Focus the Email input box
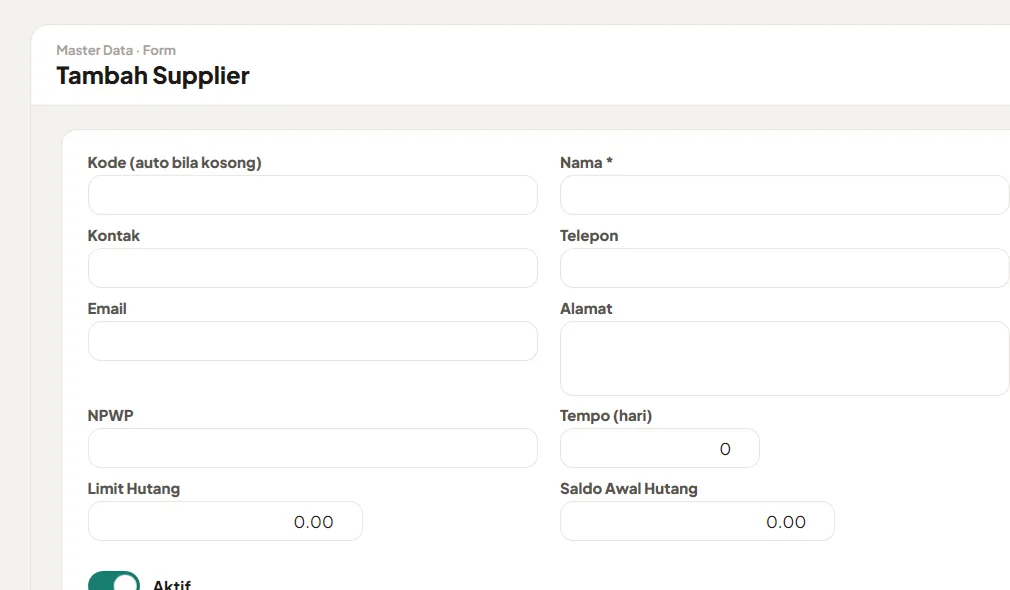Image resolution: width=1010 pixels, height=590 pixels. 312,341
